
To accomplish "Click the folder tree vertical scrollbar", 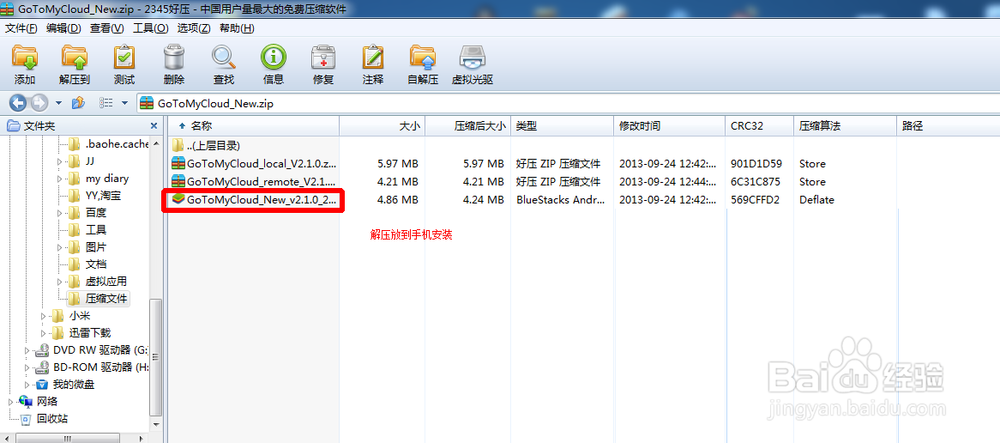I will [155, 357].
